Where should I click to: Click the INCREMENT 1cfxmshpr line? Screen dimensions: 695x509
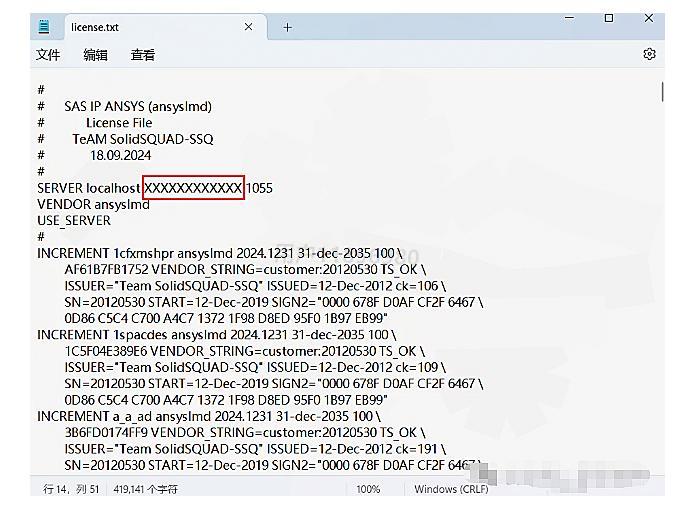[220, 253]
